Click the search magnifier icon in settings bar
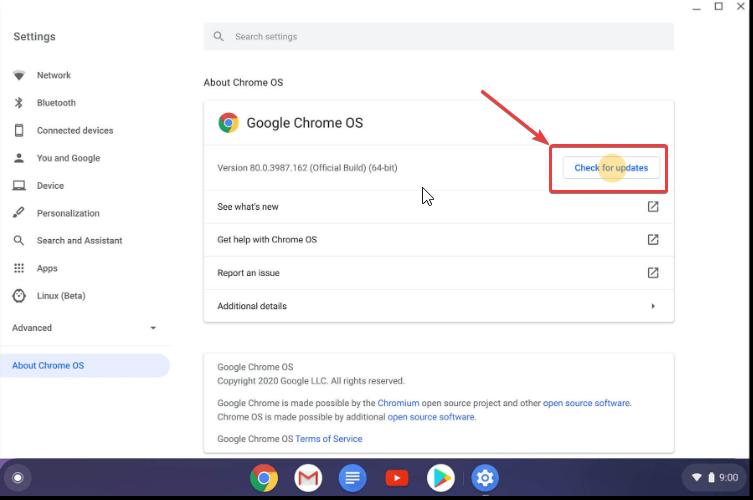753x500 pixels. pos(219,37)
